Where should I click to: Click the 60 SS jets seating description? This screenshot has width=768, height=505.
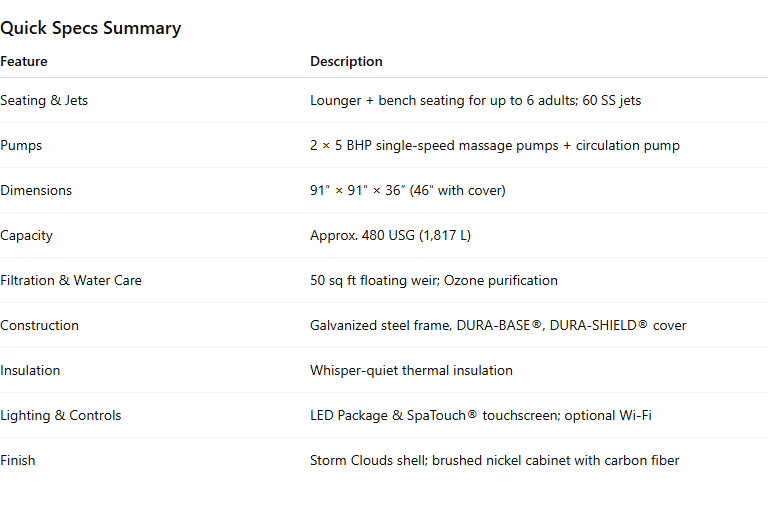pos(476,100)
